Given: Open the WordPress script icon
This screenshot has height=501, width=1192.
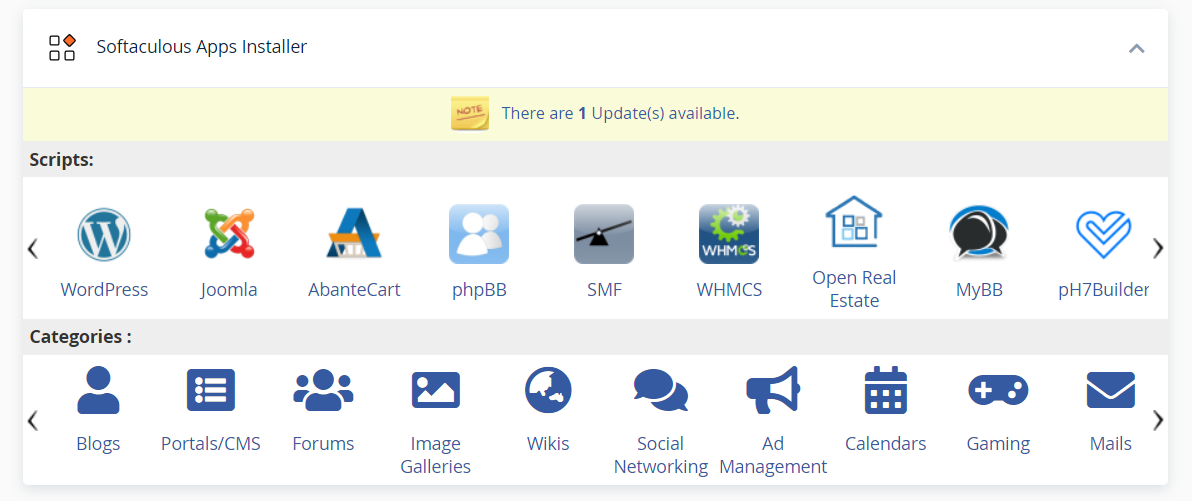Looking at the screenshot, I should [x=104, y=234].
